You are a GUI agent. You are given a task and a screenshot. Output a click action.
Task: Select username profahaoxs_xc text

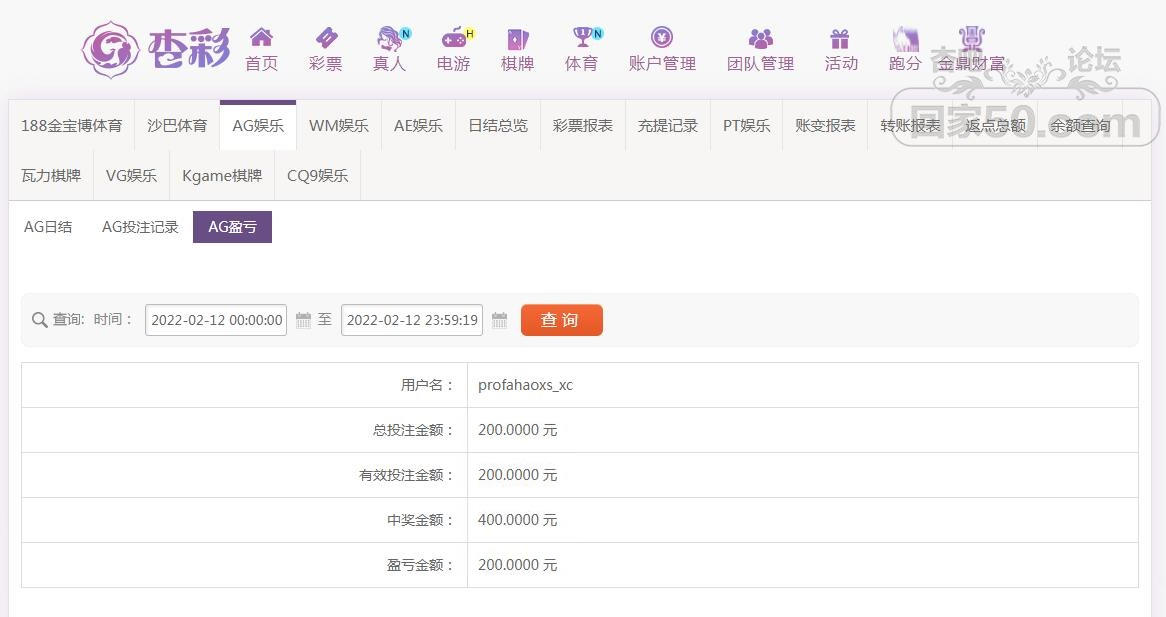tap(526, 385)
